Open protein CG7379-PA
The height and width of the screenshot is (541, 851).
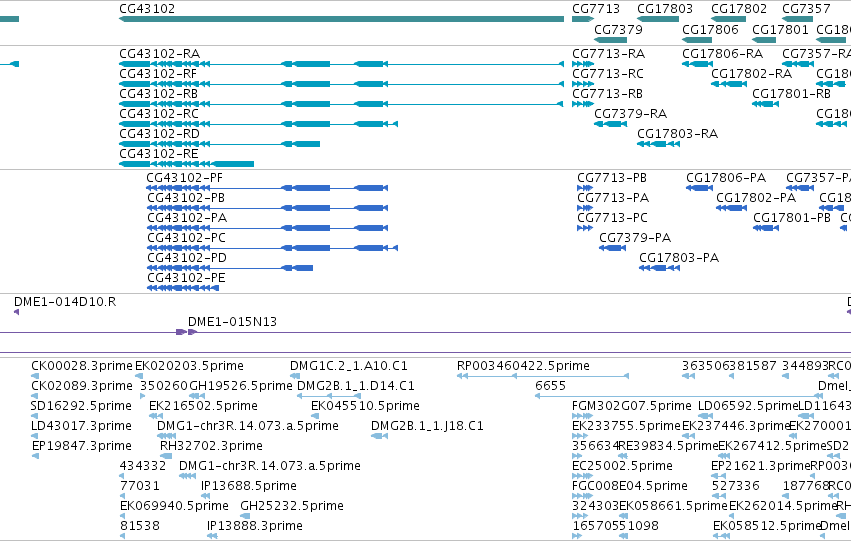click(x=635, y=238)
